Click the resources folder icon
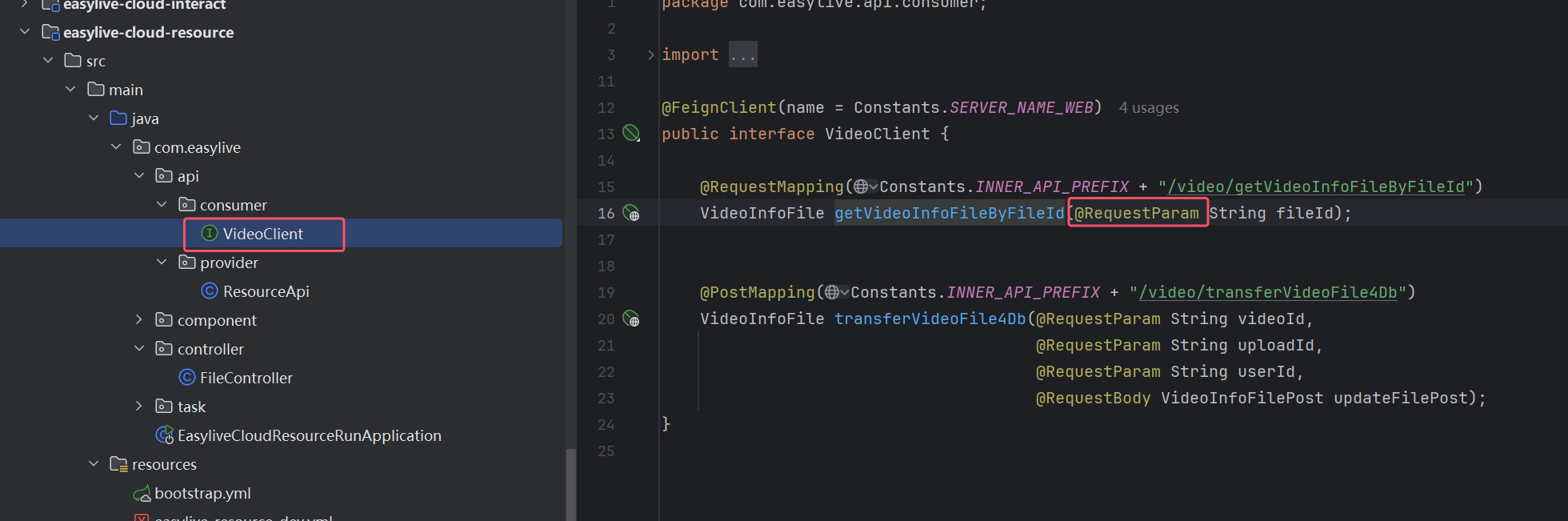Screen dimensions: 1568x521 118,464
